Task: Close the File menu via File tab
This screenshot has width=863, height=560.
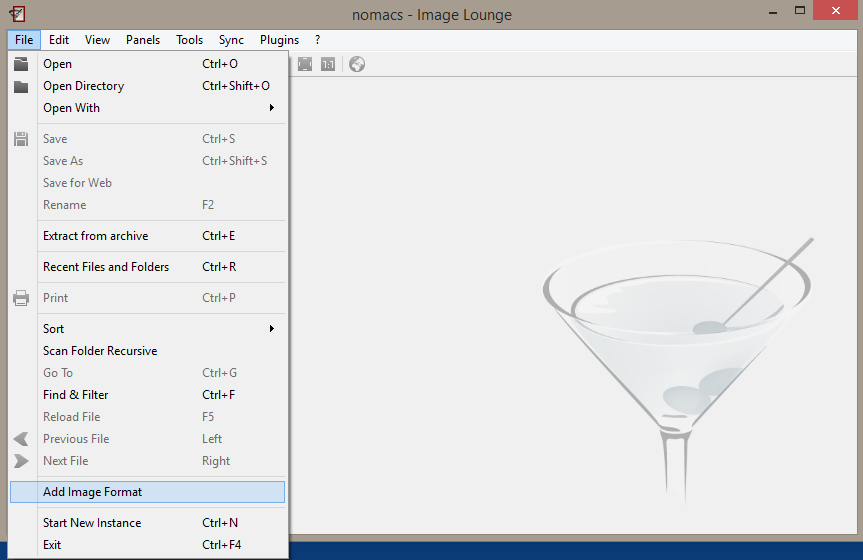Action: pyautogui.click(x=24, y=40)
